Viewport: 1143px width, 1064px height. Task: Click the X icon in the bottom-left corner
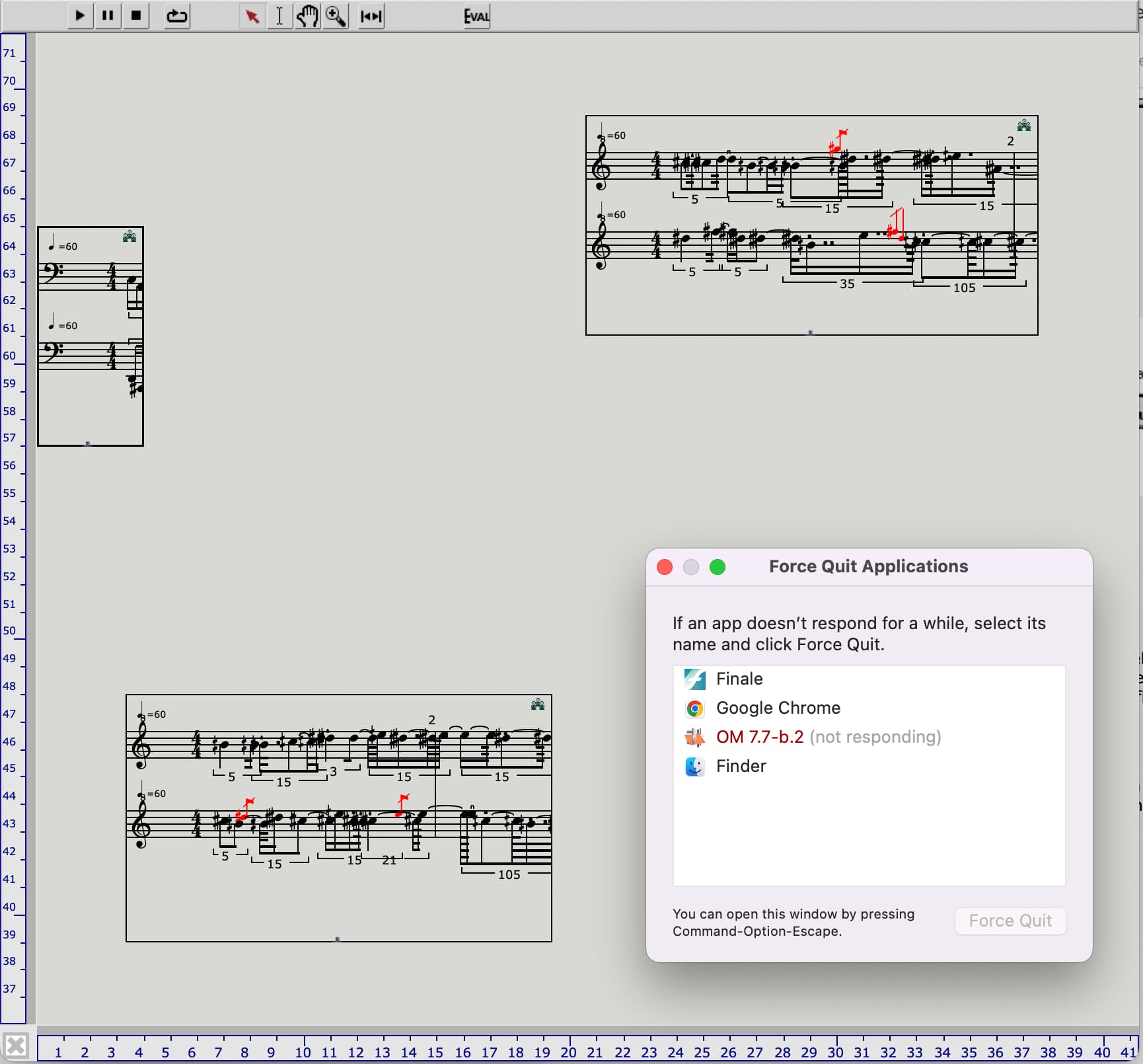tap(17, 1046)
